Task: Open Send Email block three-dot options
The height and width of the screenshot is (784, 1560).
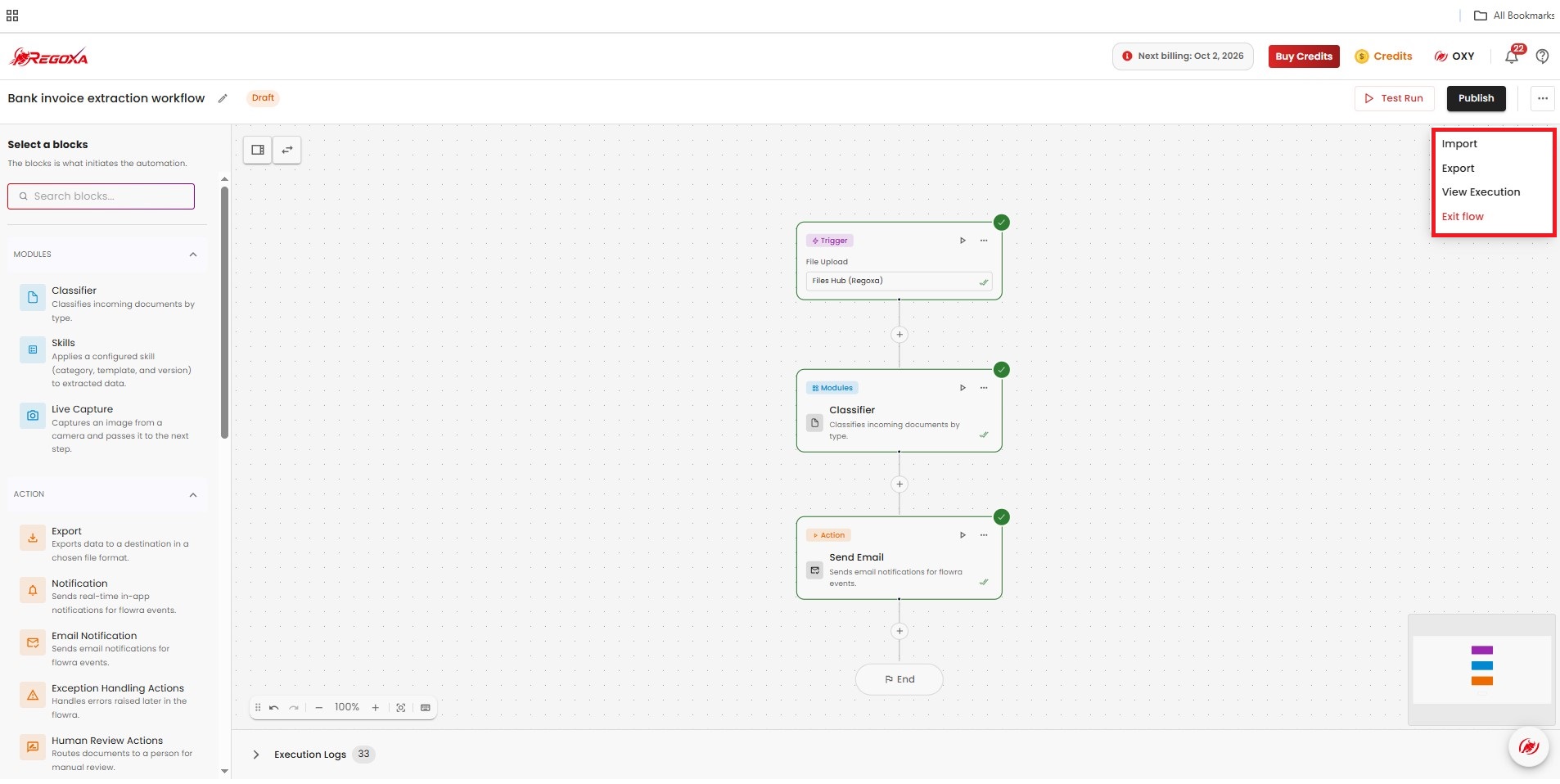Action: 984,535
